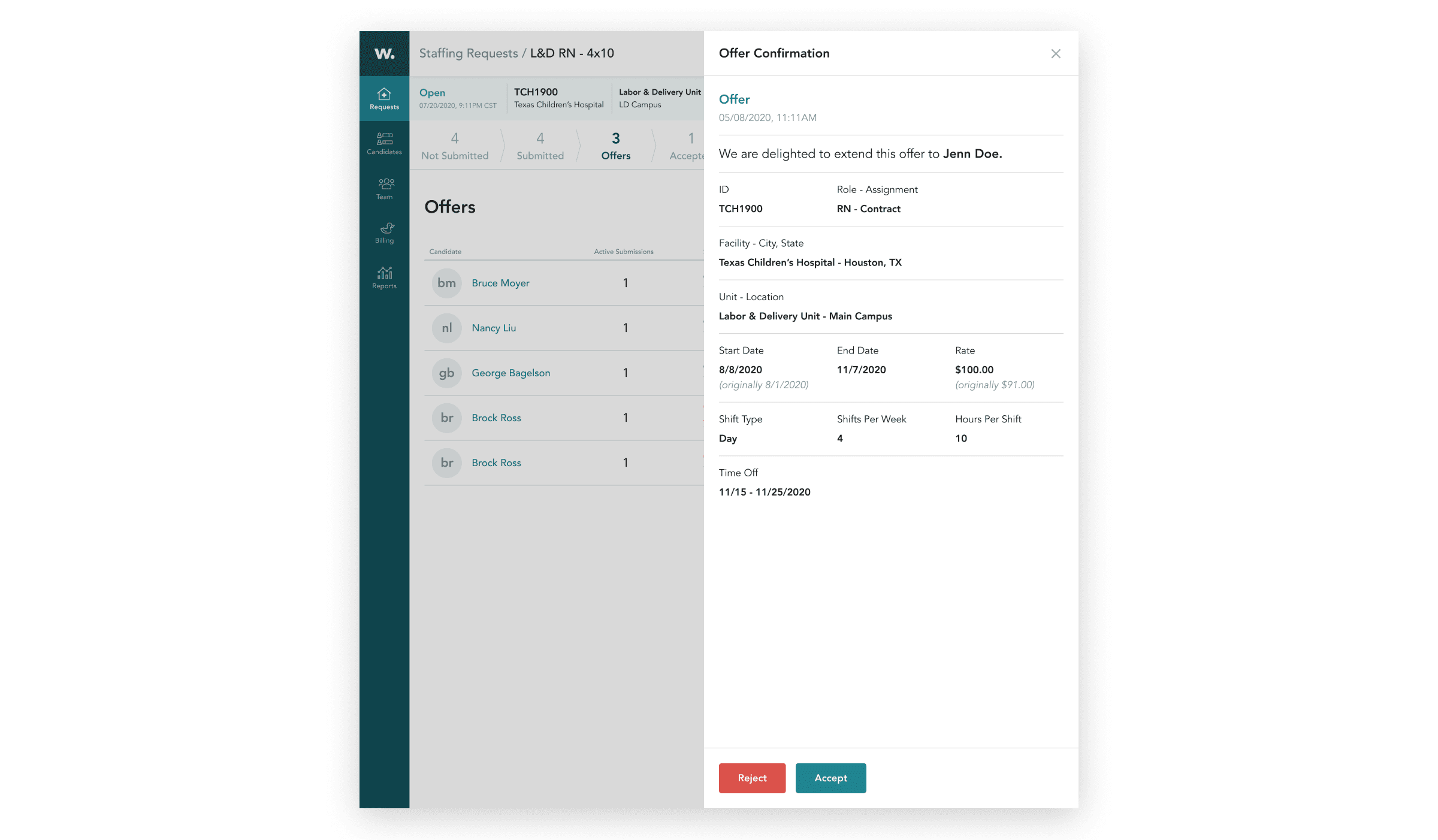Open the Candidates sidebar section

[x=384, y=144]
